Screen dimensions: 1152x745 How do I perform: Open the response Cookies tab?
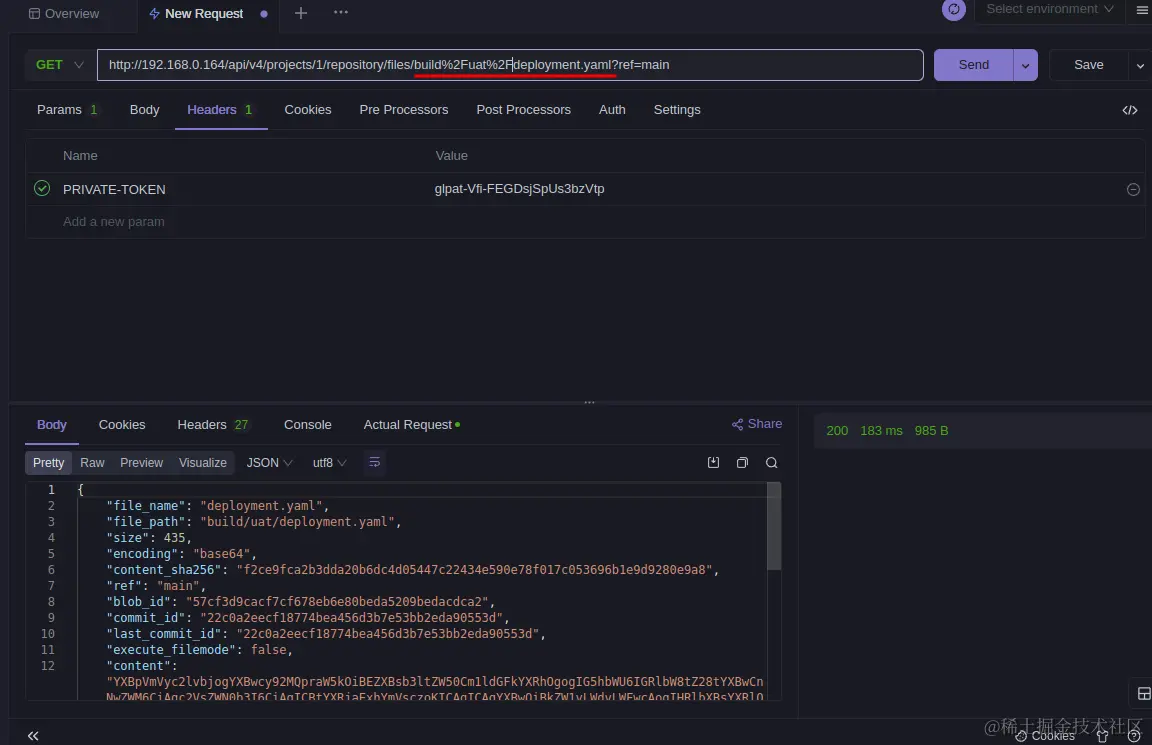click(122, 425)
